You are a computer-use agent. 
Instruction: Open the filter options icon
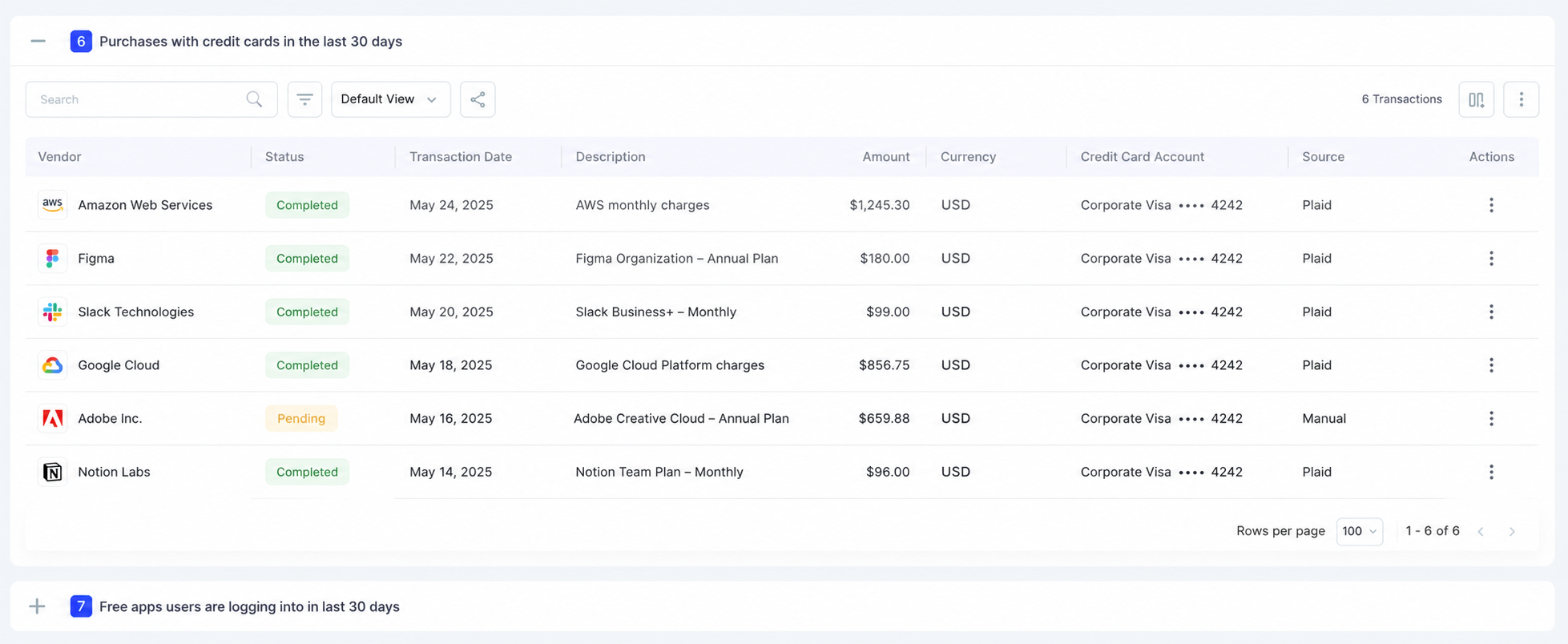point(304,99)
